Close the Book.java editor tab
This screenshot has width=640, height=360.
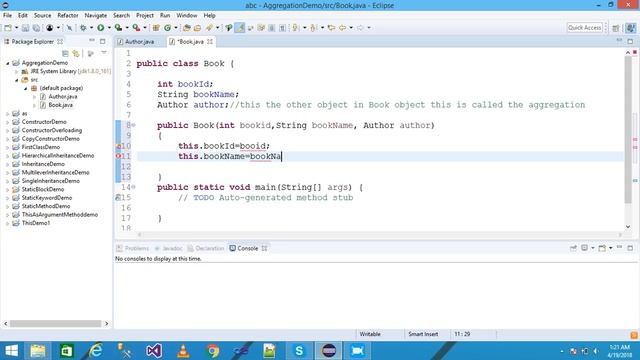pyautogui.click(x=210, y=42)
